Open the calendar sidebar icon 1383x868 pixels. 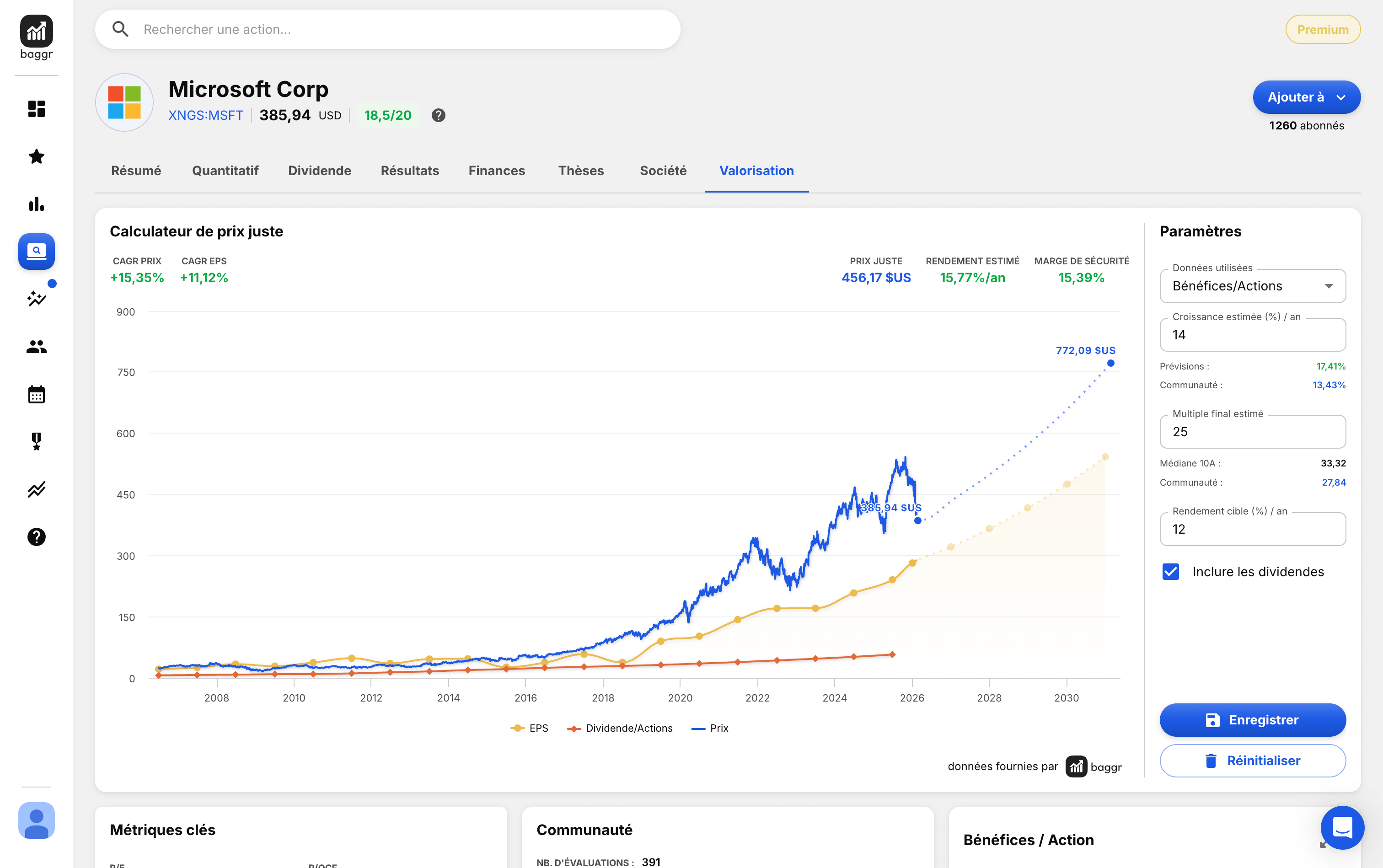point(36,394)
